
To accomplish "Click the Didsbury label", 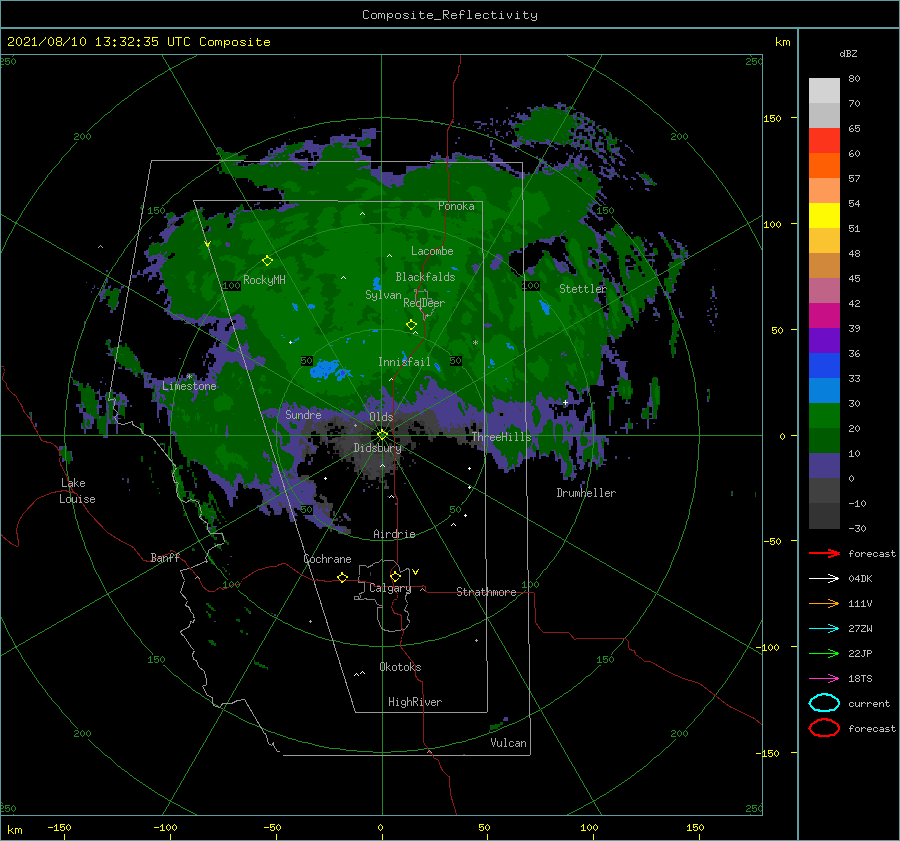I will click(x=377, y=448).
